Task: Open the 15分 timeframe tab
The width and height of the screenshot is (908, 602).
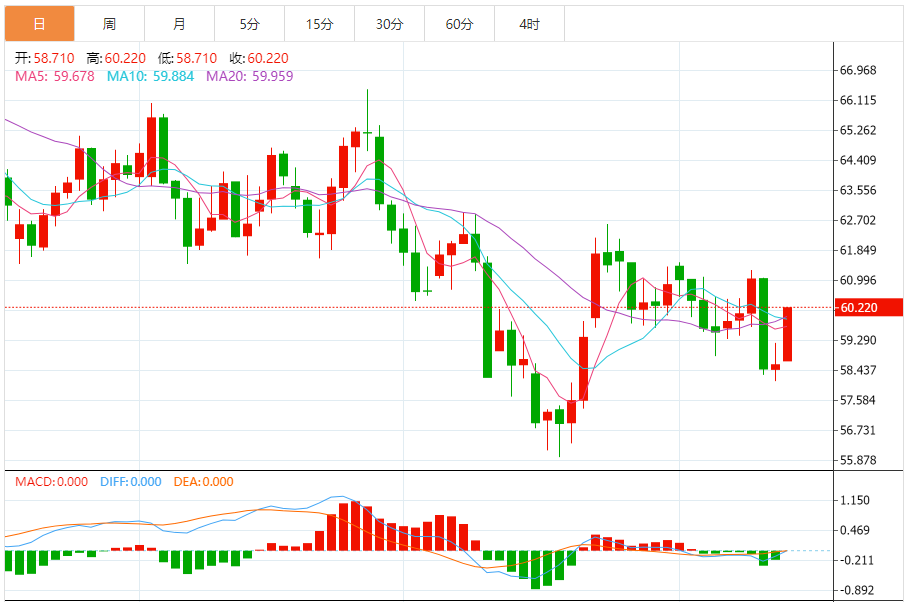Action: coord(320,24)
